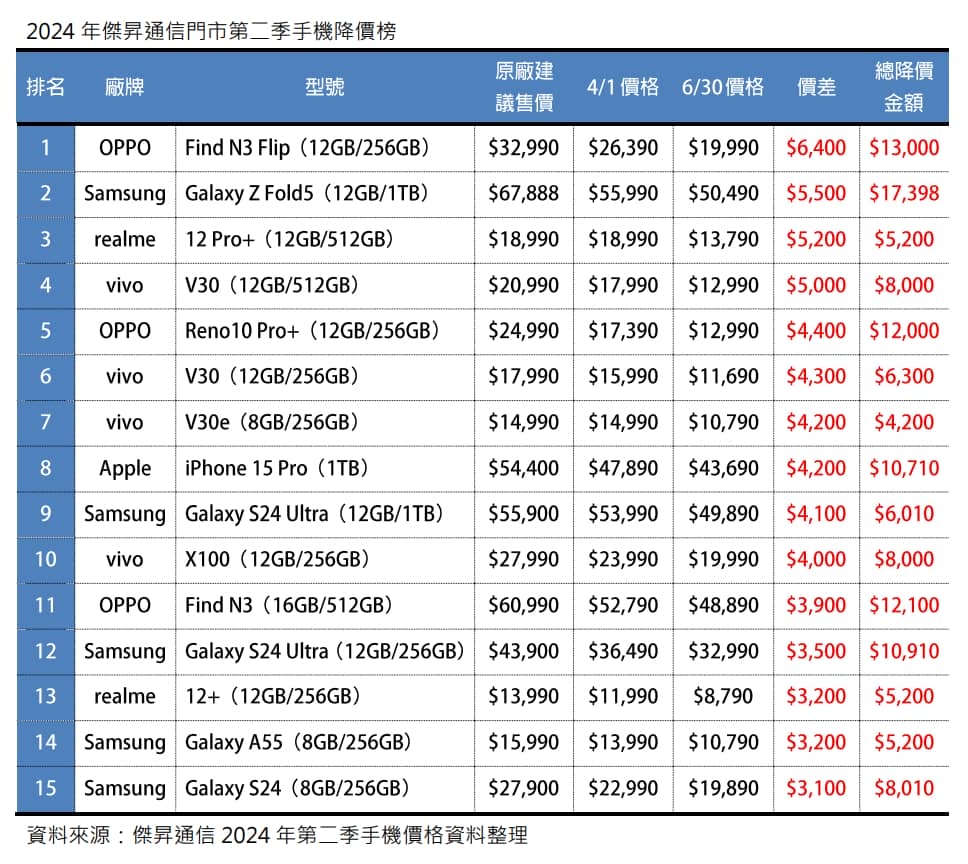Click the red $4,300 price difference

click(x=816, y=376)
